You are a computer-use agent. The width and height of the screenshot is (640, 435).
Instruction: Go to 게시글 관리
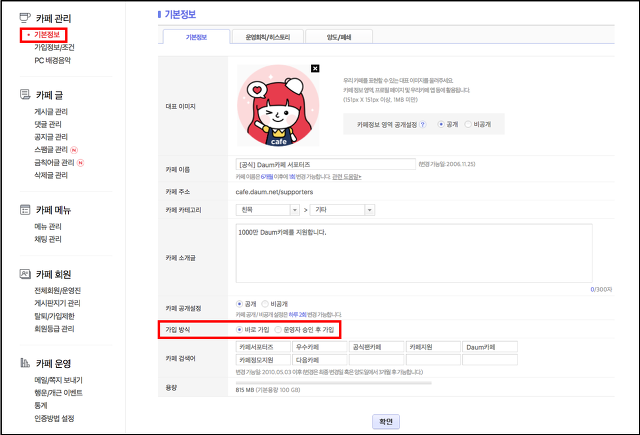[x=51, y=111]
